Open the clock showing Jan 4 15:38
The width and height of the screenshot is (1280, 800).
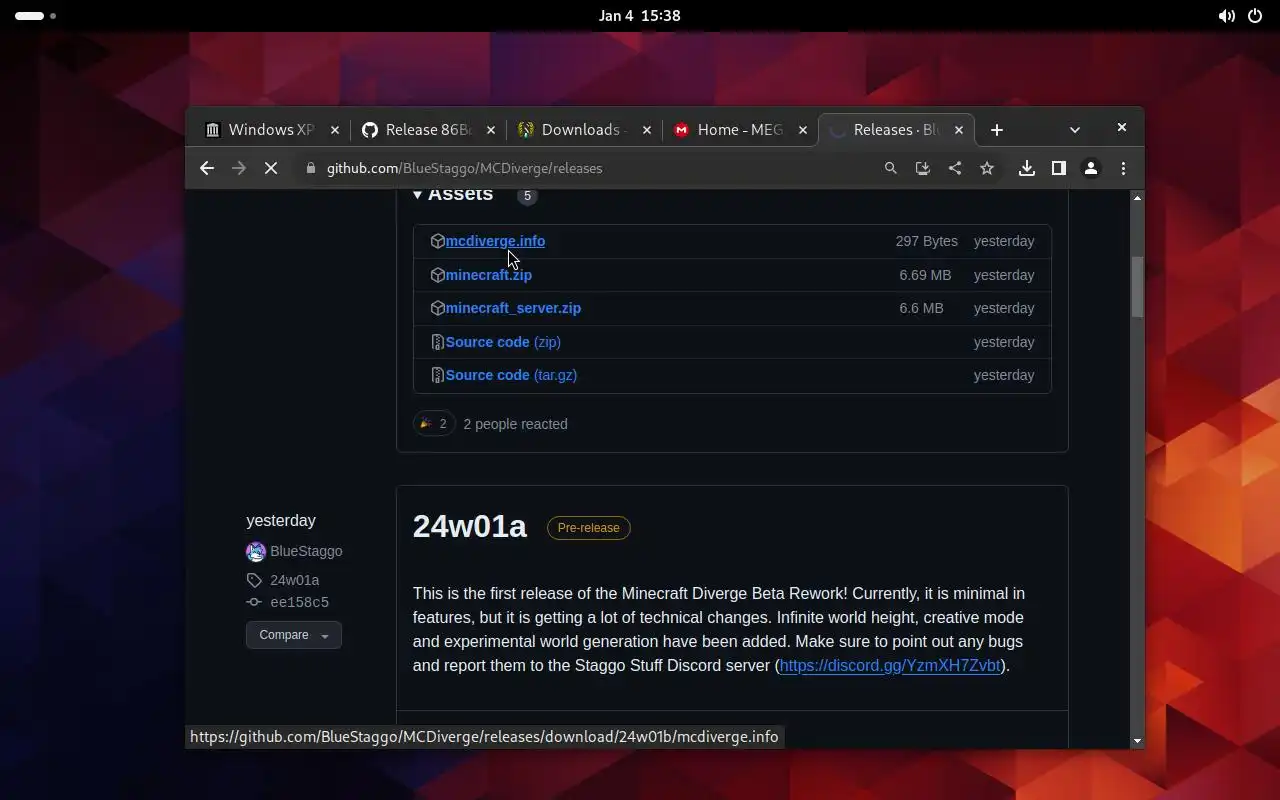click(x=640, y=16)
